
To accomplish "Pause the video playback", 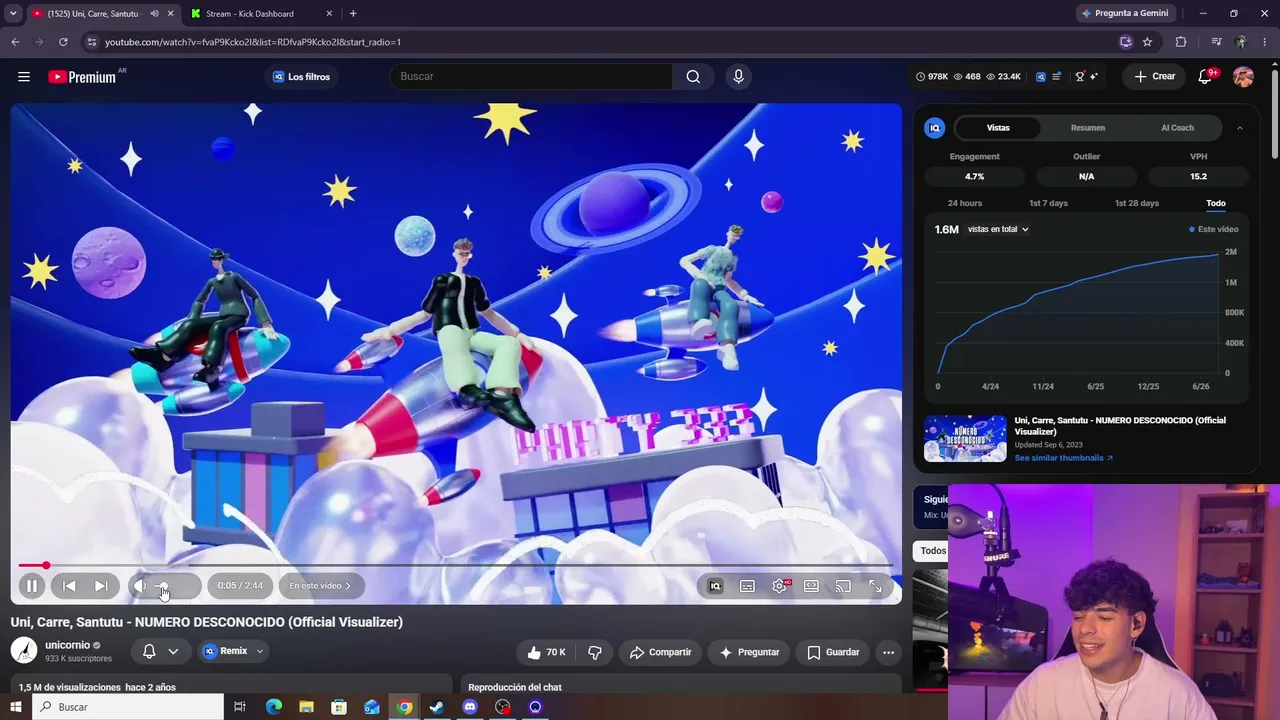I will point(32,586).
